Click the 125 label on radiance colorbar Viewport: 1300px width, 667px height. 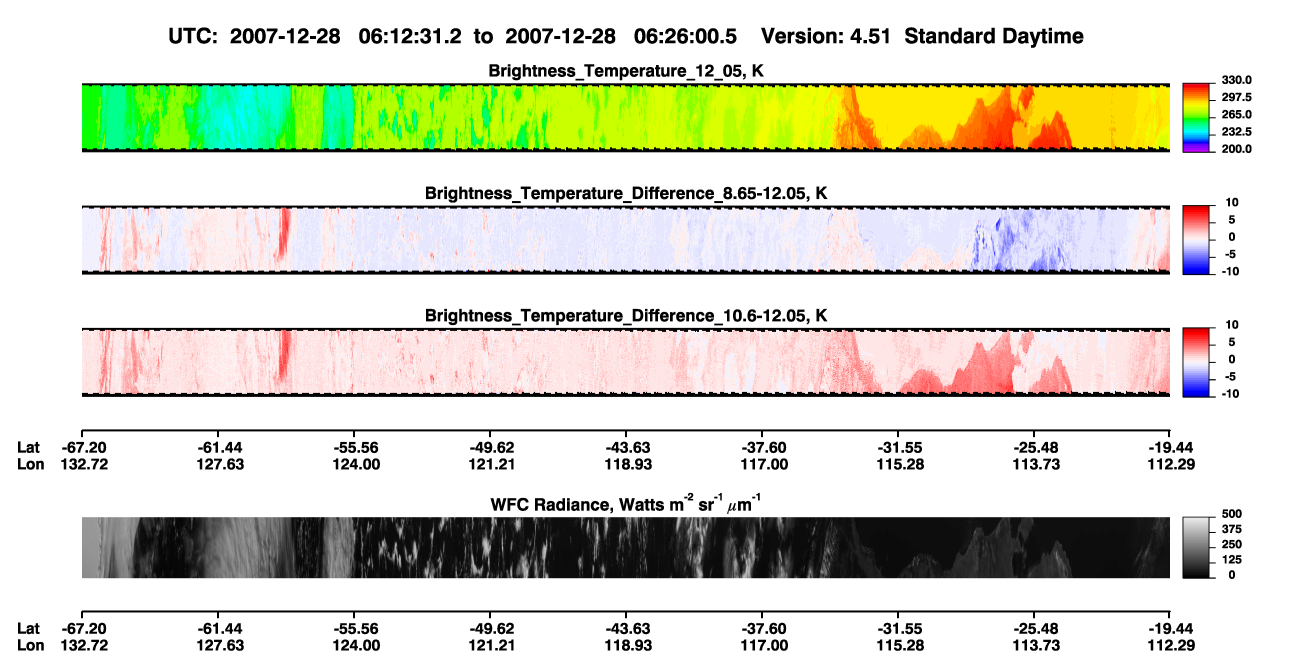coord(1231,560)
